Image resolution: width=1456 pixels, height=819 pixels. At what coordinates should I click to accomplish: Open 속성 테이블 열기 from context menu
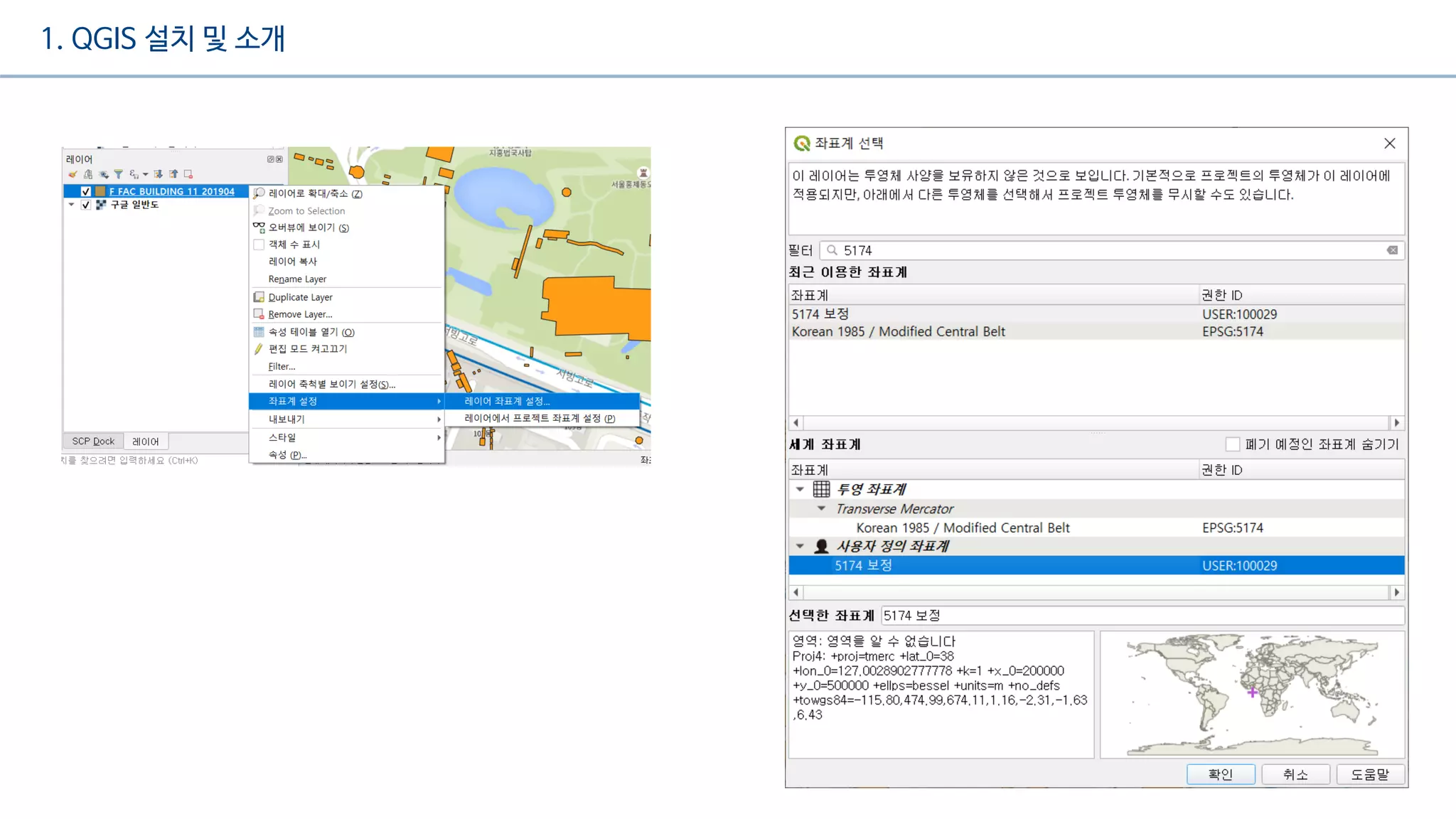point(347,332)
